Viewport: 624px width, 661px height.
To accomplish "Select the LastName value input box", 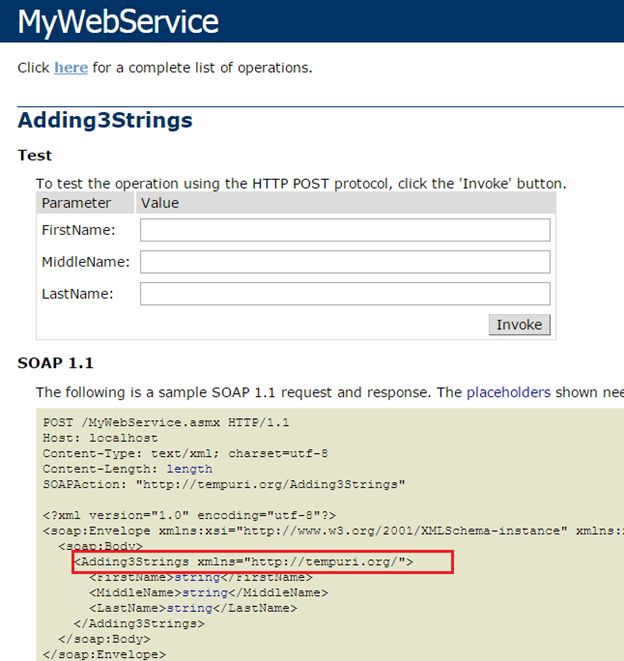I will tap(345, 294).
